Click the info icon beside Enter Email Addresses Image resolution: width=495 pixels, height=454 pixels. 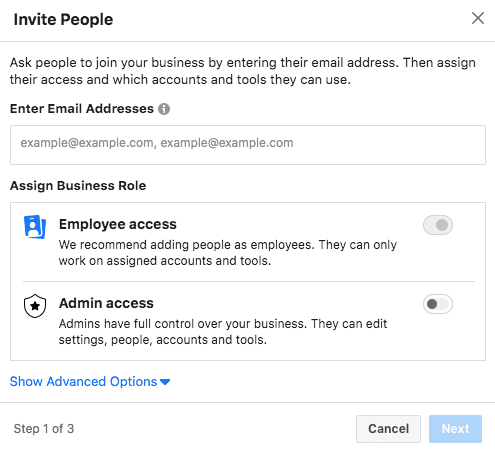164,109
